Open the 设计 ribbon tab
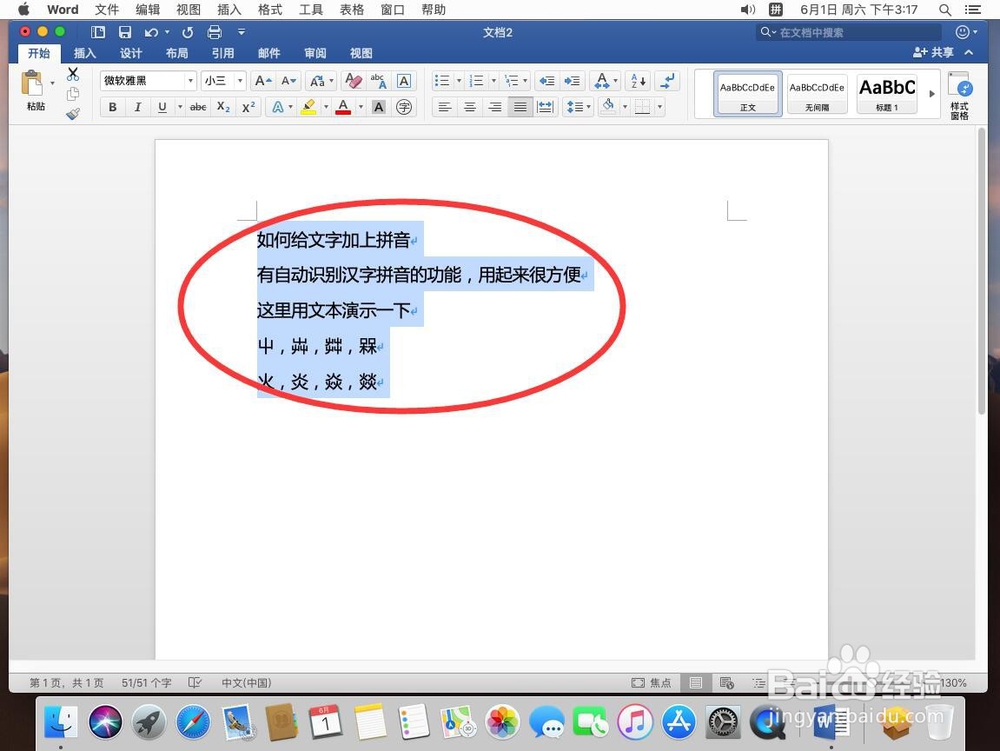Viewport: 1000px width, 751px height. [131, 53]
